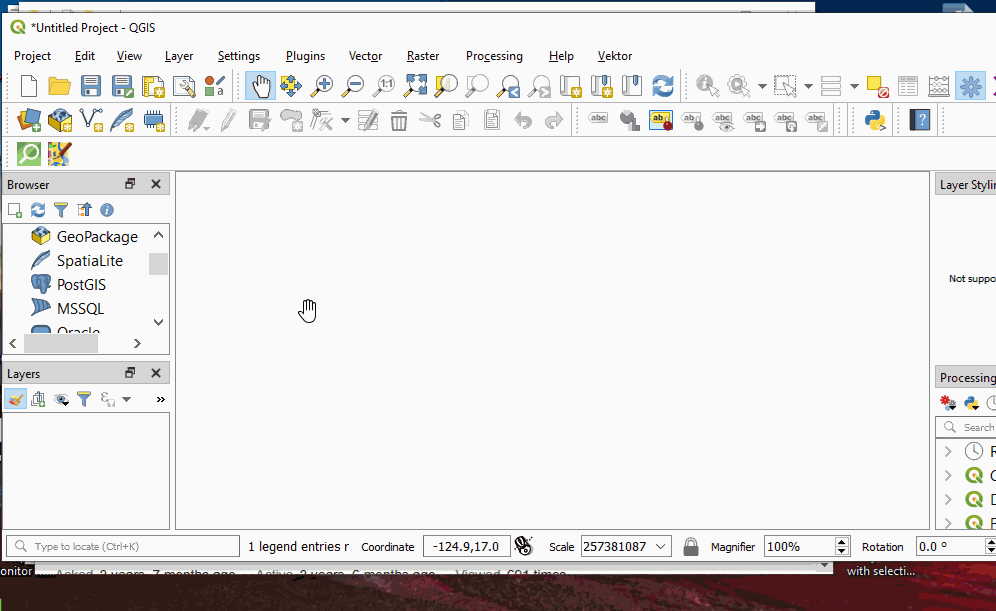996x611 pixels.
Task: Select MSSQL in Browser tree
Action: (80, 309)
